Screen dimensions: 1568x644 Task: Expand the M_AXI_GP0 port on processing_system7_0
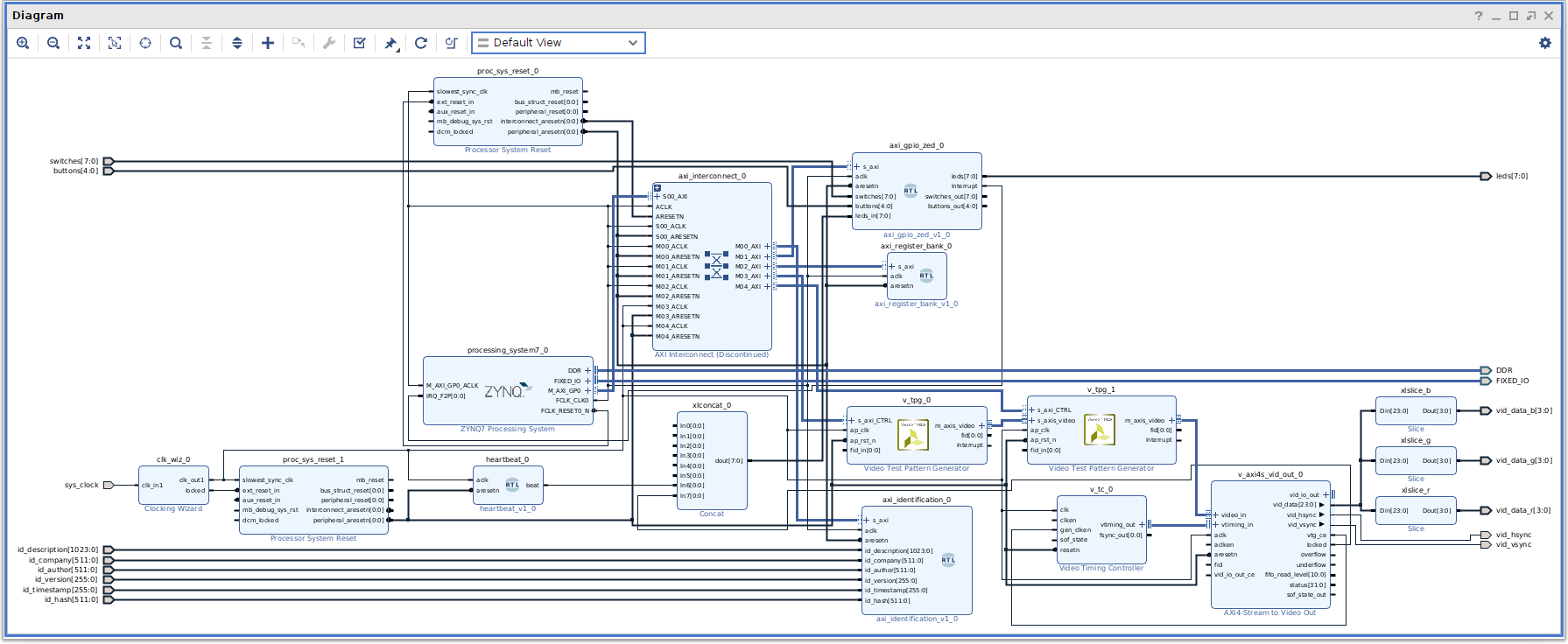coord(587,391)
